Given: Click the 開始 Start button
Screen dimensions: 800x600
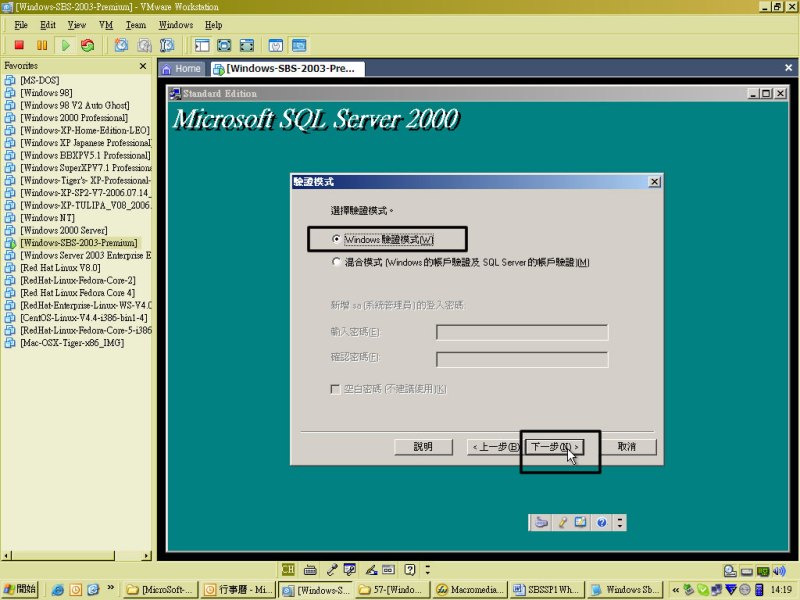Looking at the screenshot, I should 20,590.
